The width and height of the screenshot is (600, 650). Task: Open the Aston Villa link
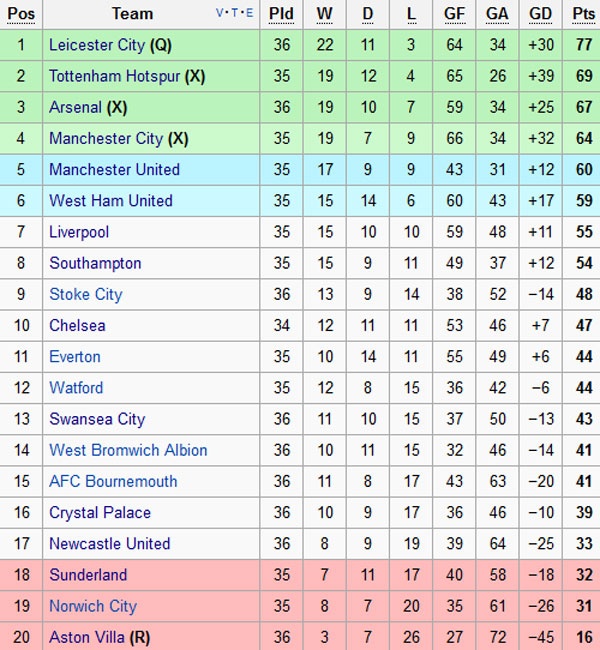click(88, 637)
